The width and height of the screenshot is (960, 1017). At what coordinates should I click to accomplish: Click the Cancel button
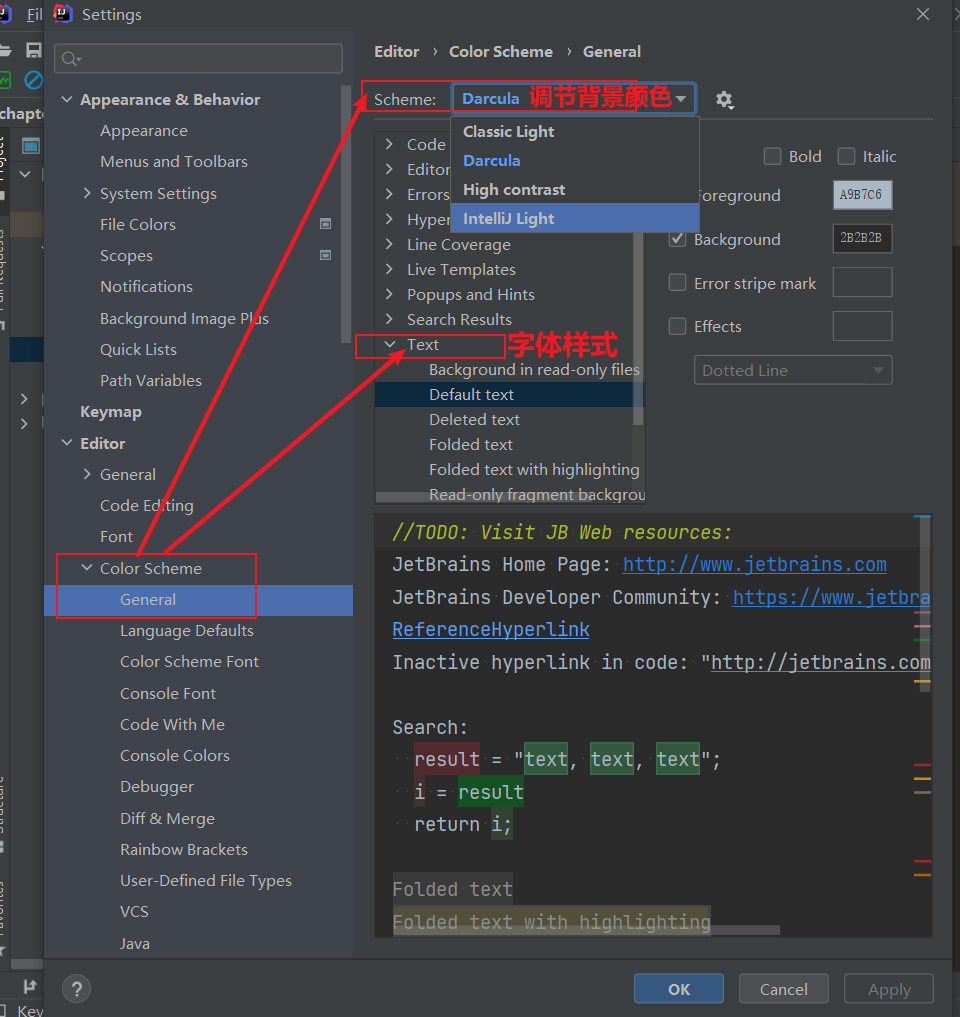784,989
